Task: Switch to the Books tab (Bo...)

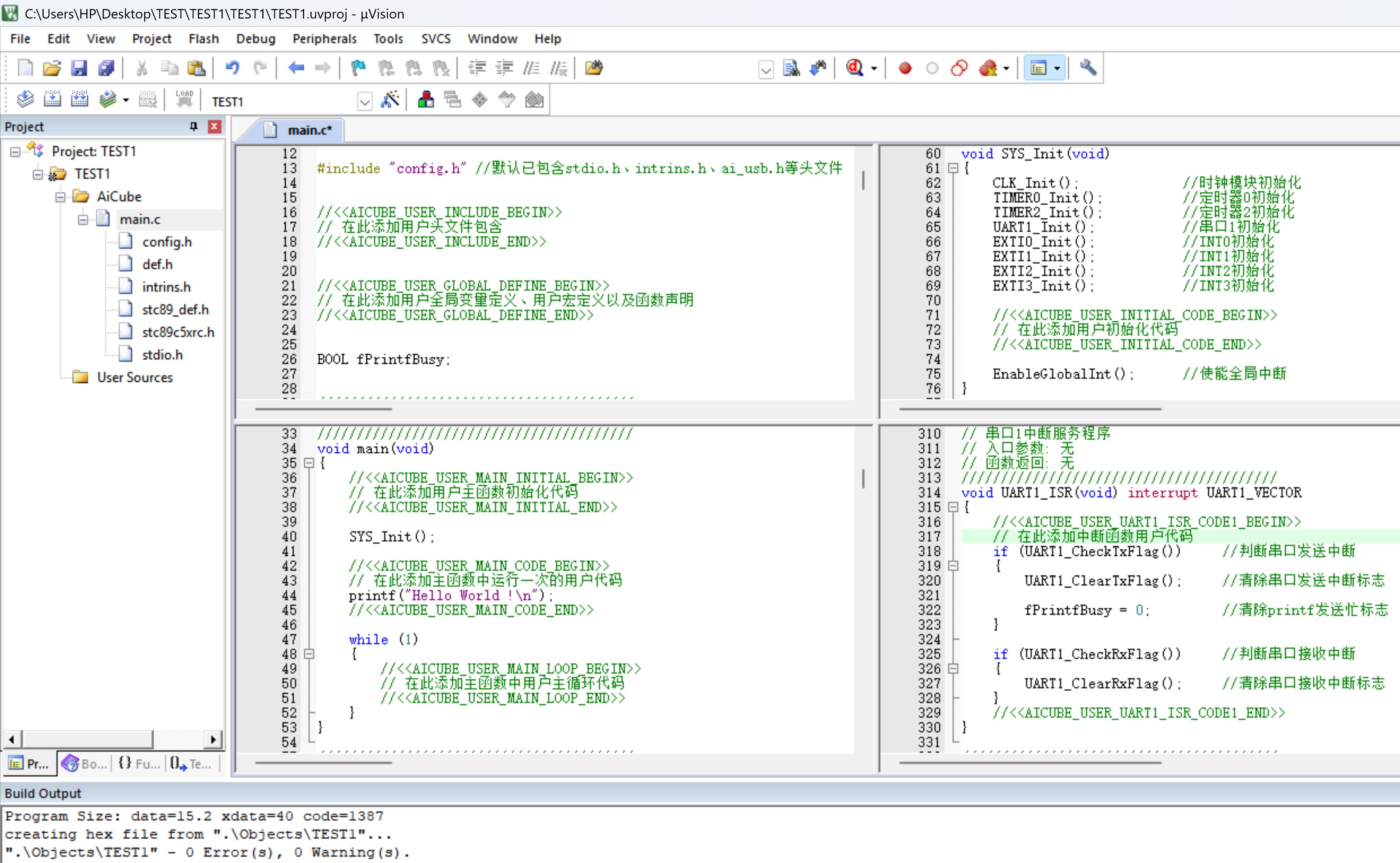Action: (x=85, y=764)
